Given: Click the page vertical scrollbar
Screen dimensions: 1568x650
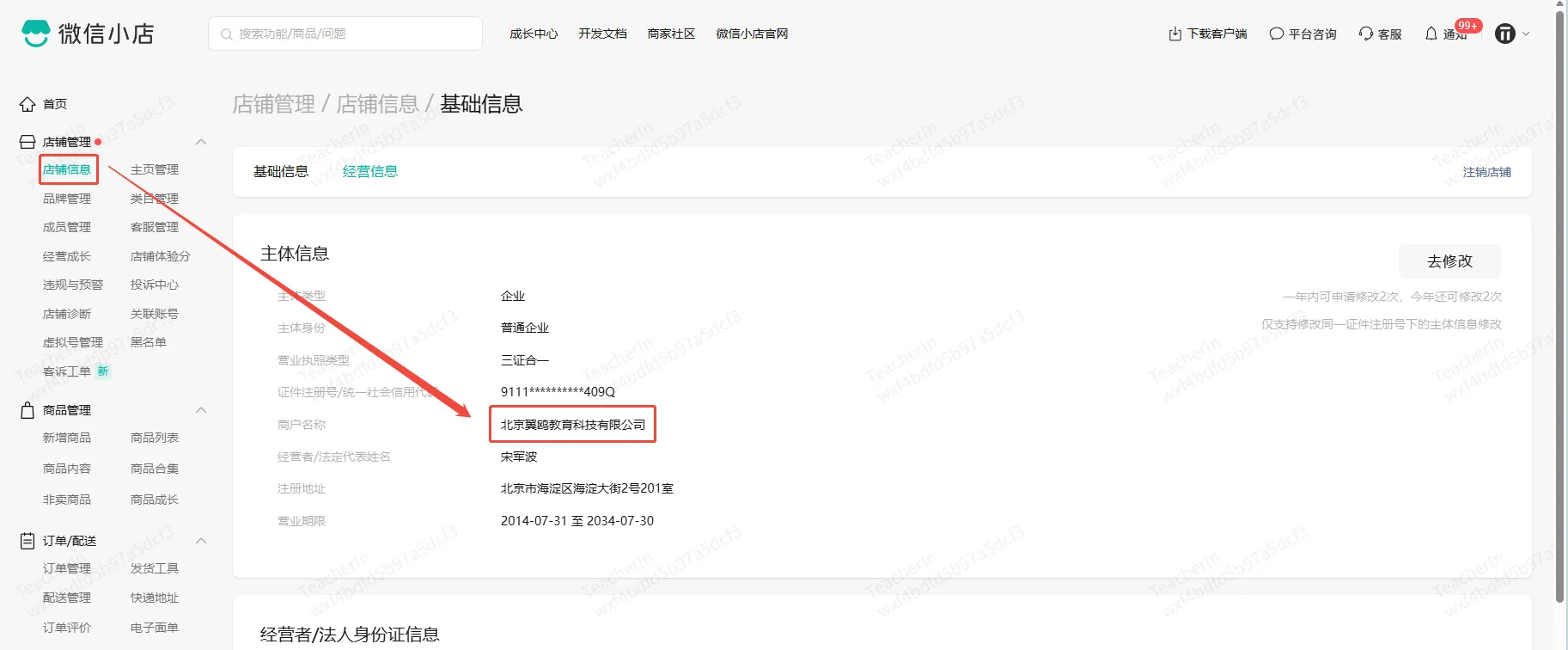Looking at the screenshot, I should [1560, 306].
